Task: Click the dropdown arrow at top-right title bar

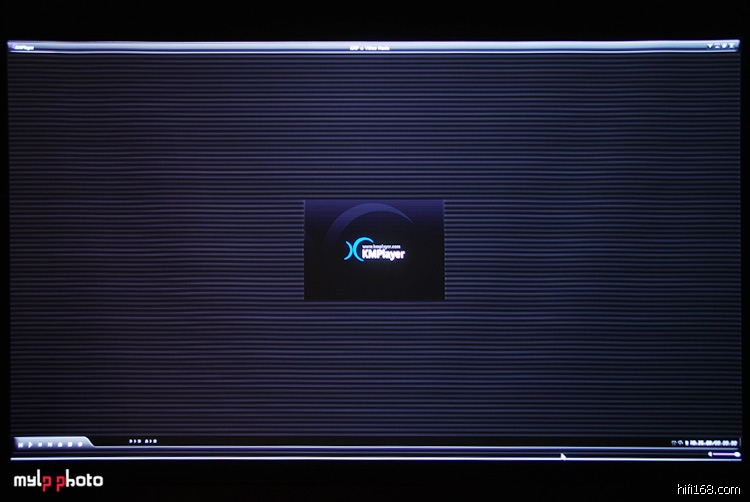Action: (709, 47)
